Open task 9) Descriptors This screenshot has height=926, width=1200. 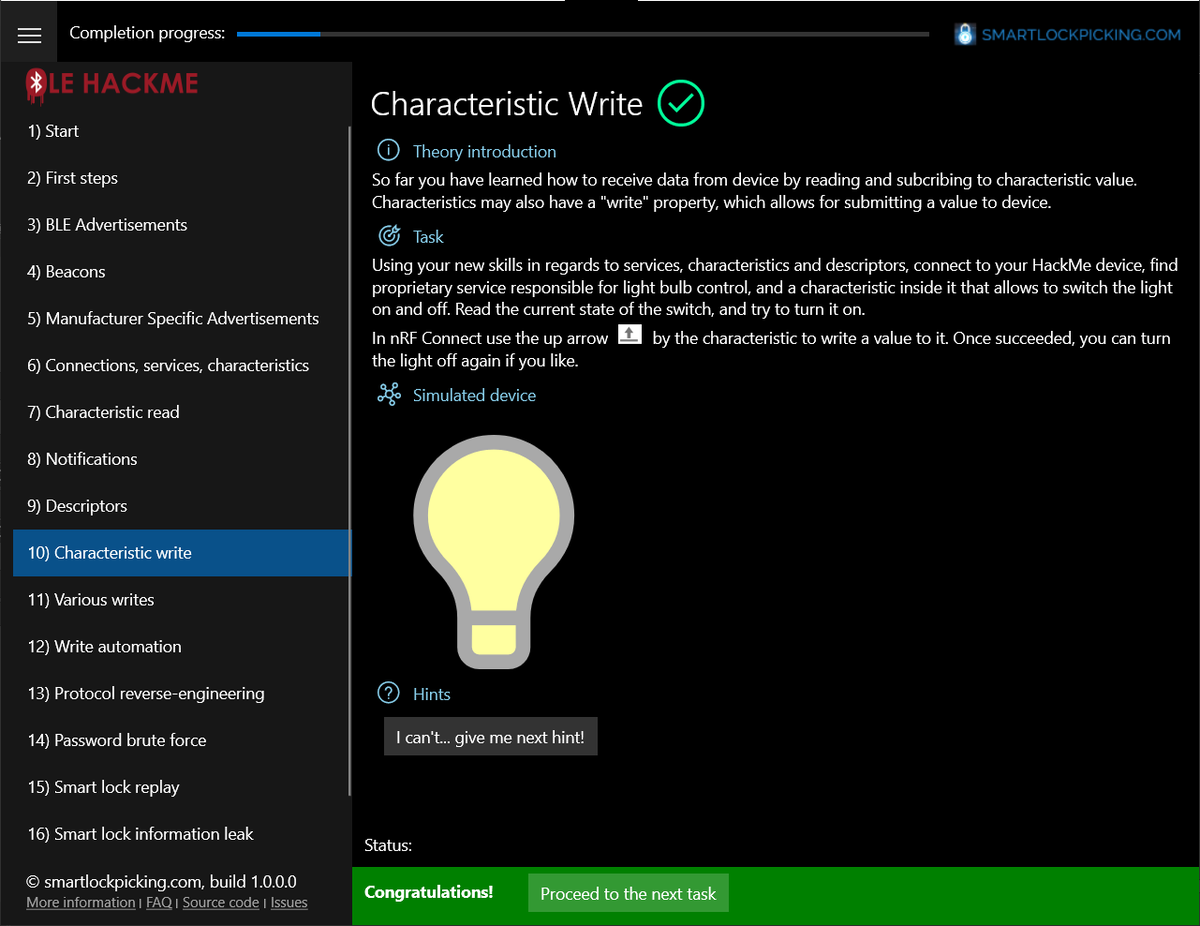pyautogui.click(x=181, y=506)
